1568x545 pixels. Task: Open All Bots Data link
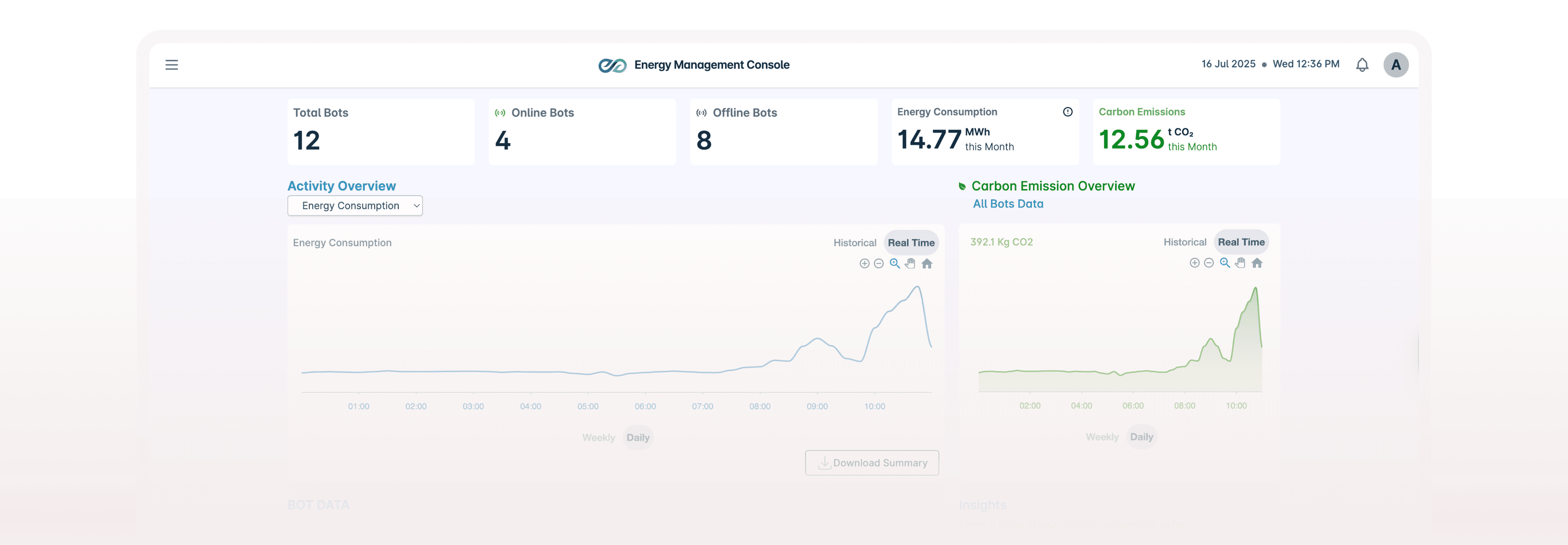pyautogui.click(x=1008, y=204)
